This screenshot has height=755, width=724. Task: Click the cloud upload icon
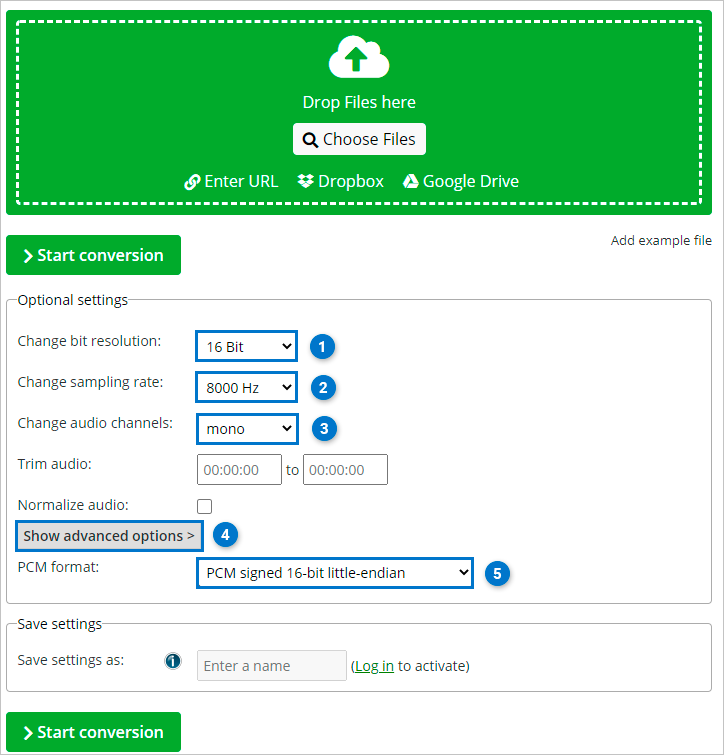[358, 58]
